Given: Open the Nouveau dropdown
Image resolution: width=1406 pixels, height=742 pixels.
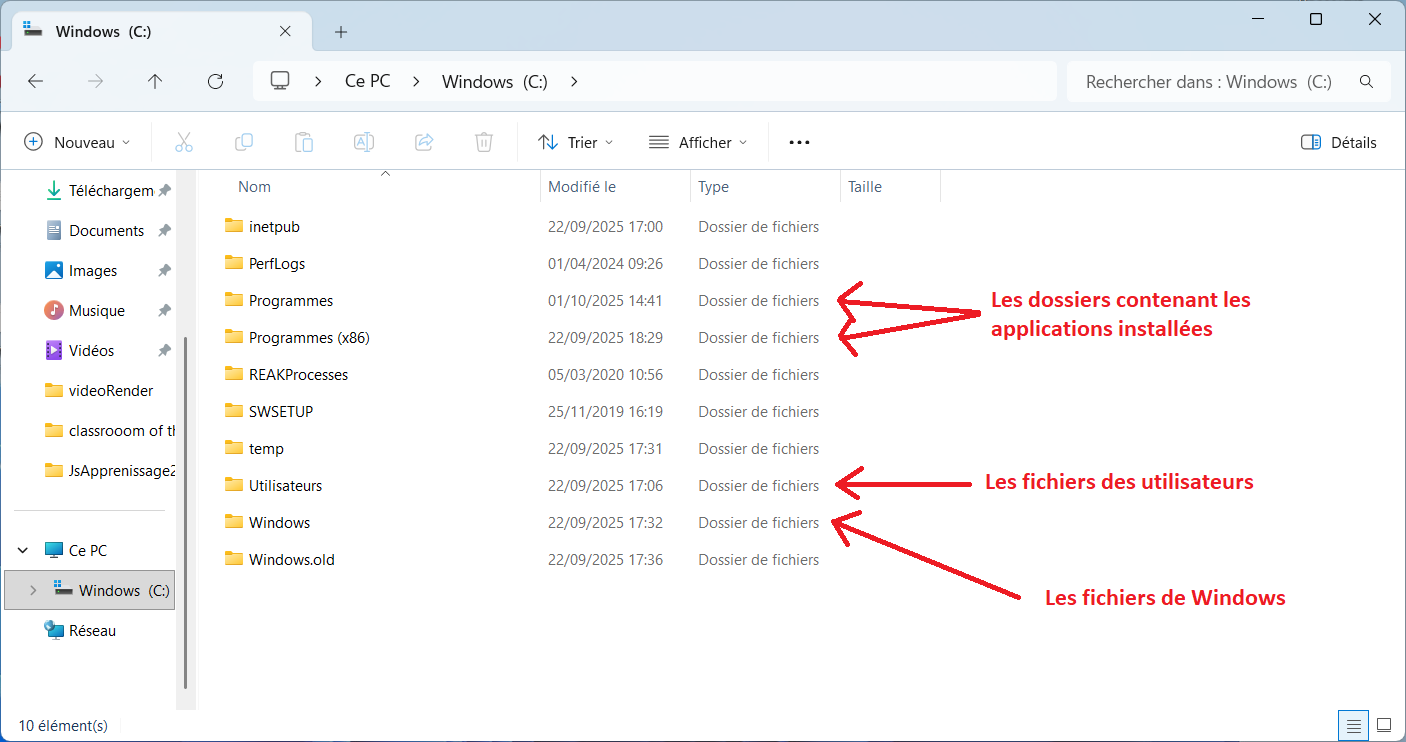Looking at the screenshot, I should coord(77,142).
